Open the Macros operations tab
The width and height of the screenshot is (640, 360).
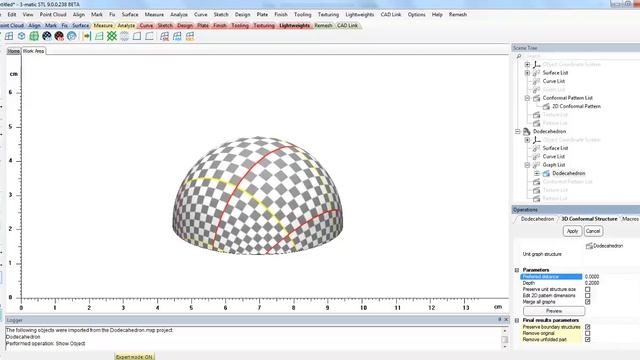630,219
